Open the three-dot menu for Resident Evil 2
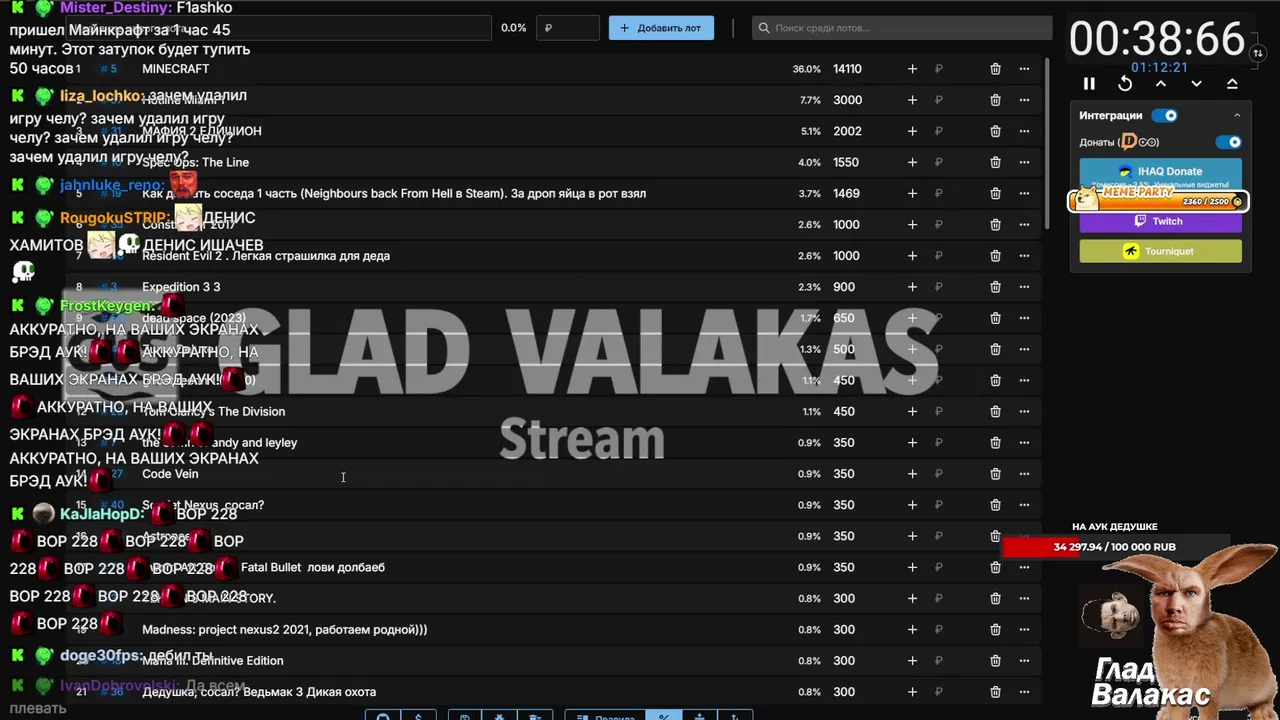Viewport: 1280px width, 720px height. pos(1024,256)
